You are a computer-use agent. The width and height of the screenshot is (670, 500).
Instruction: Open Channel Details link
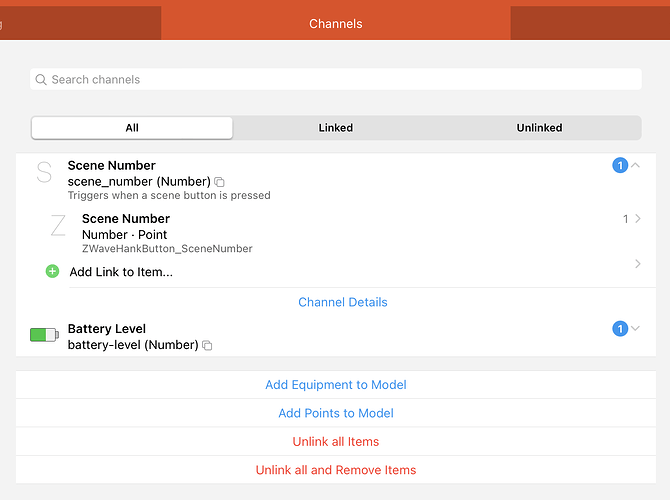(x=342, y=302)
